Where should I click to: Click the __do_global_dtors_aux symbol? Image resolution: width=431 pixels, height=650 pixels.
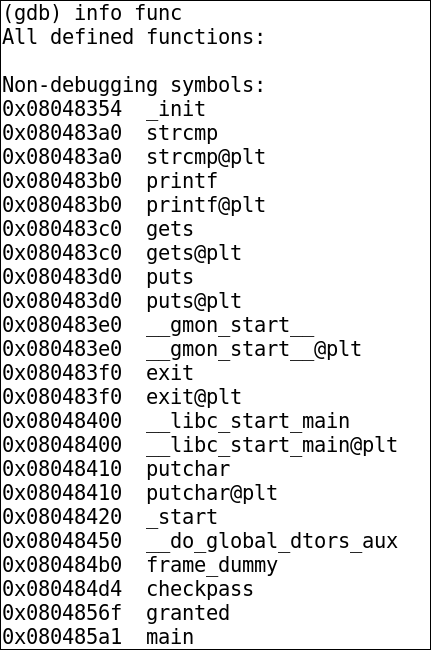coord(272,541)
